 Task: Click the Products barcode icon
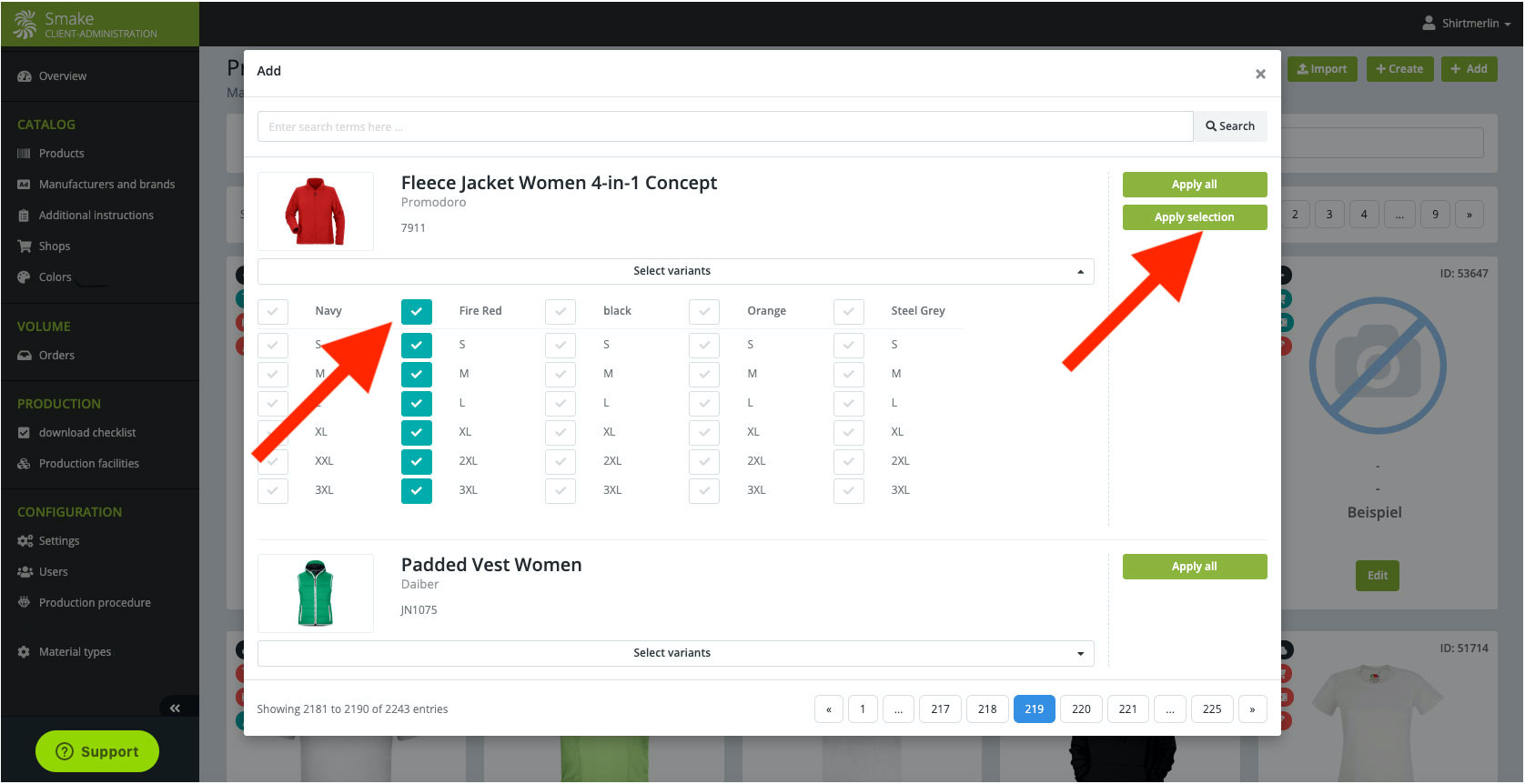tap(25, 154)
